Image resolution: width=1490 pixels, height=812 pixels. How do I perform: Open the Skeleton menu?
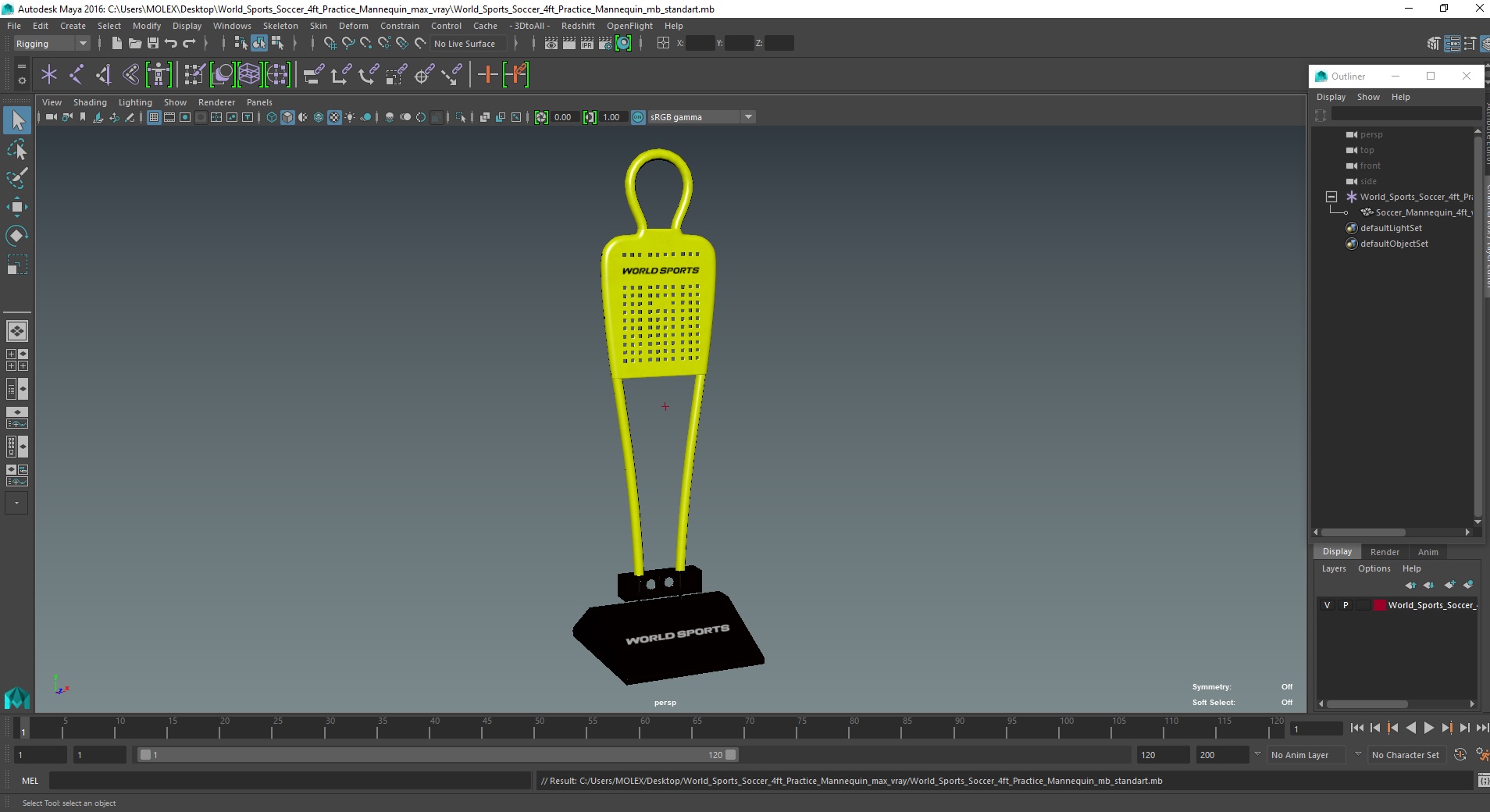click(280, 26)
